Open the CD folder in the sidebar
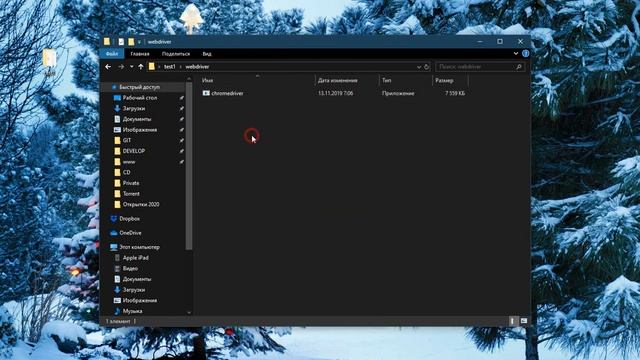Screen dimensions: 640x360 point(127,172)
